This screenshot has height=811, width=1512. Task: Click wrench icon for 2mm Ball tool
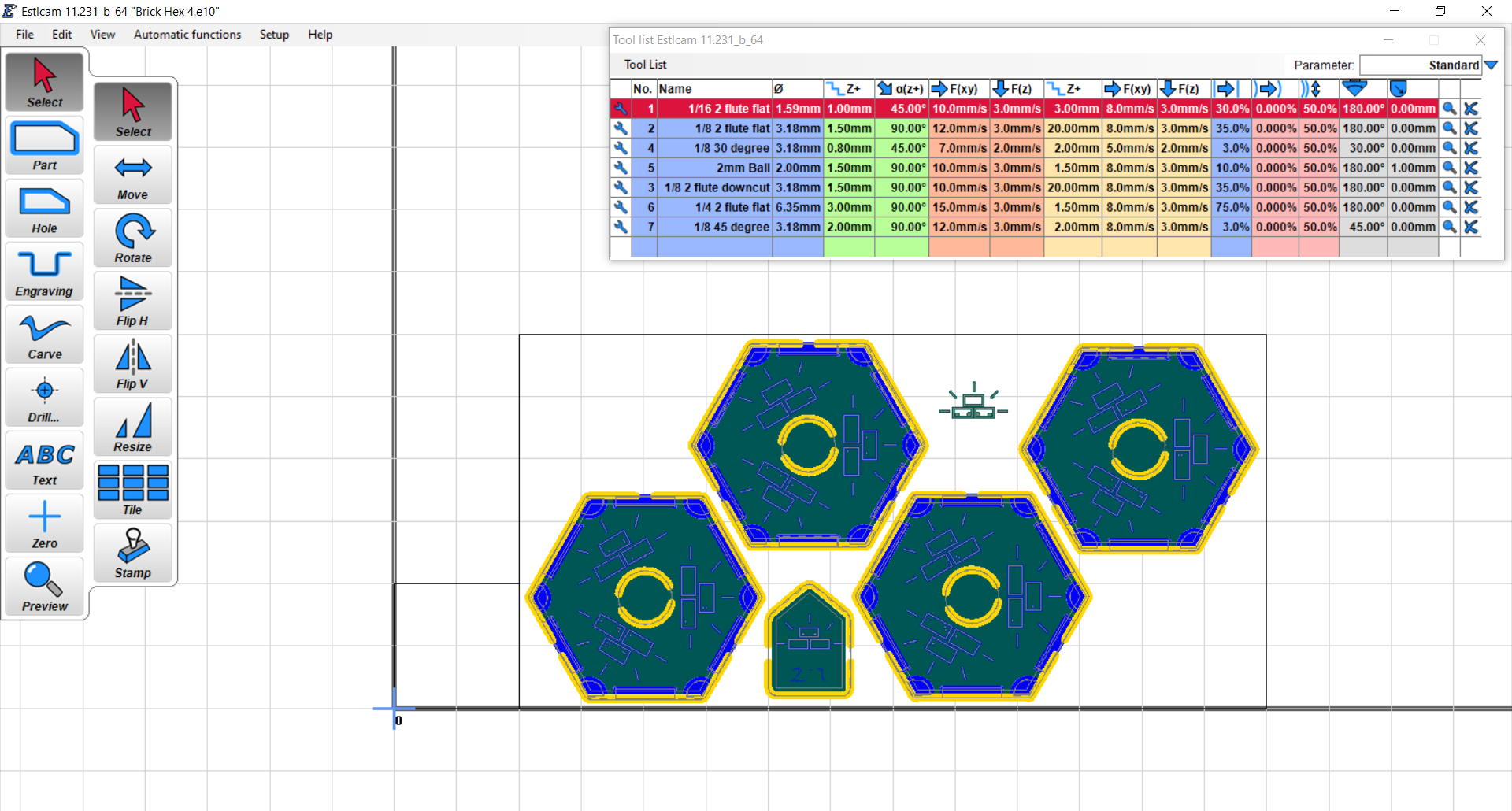(x=621, y=168)
